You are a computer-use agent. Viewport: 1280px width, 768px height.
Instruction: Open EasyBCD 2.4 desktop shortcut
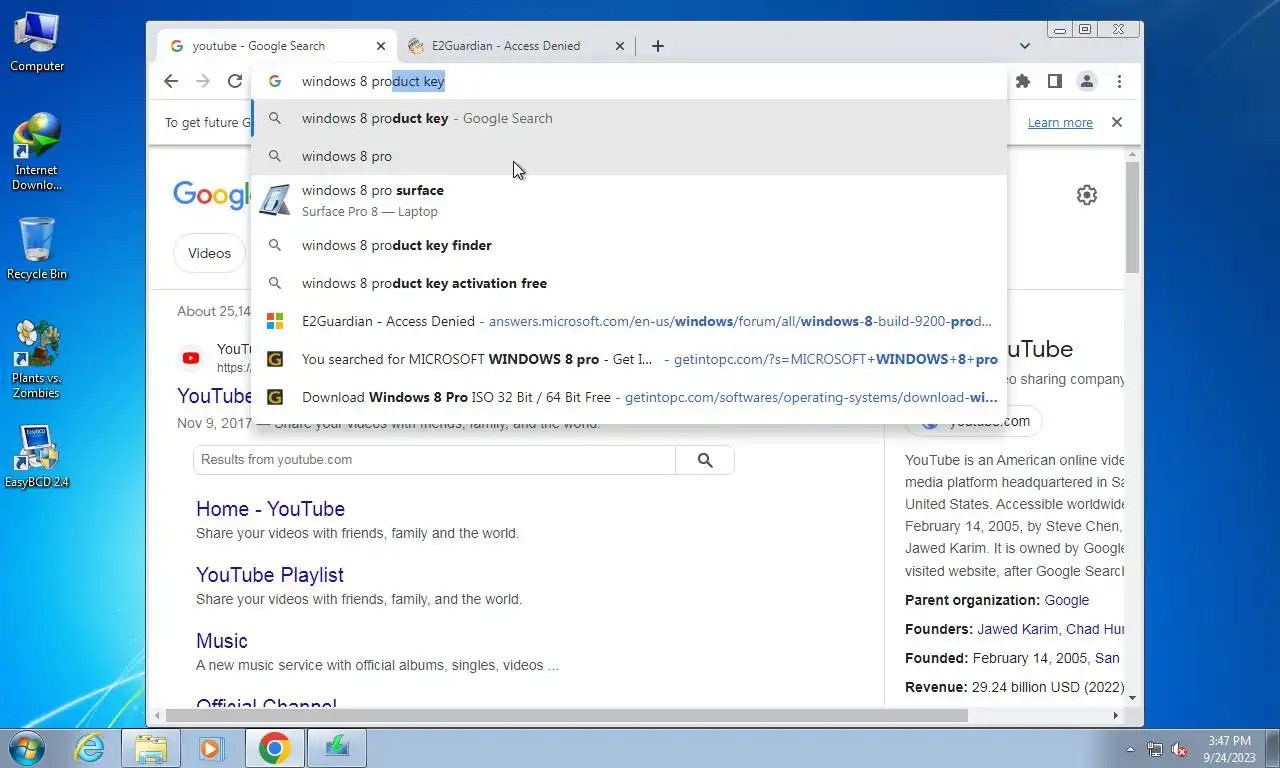(x=37, y=457)
